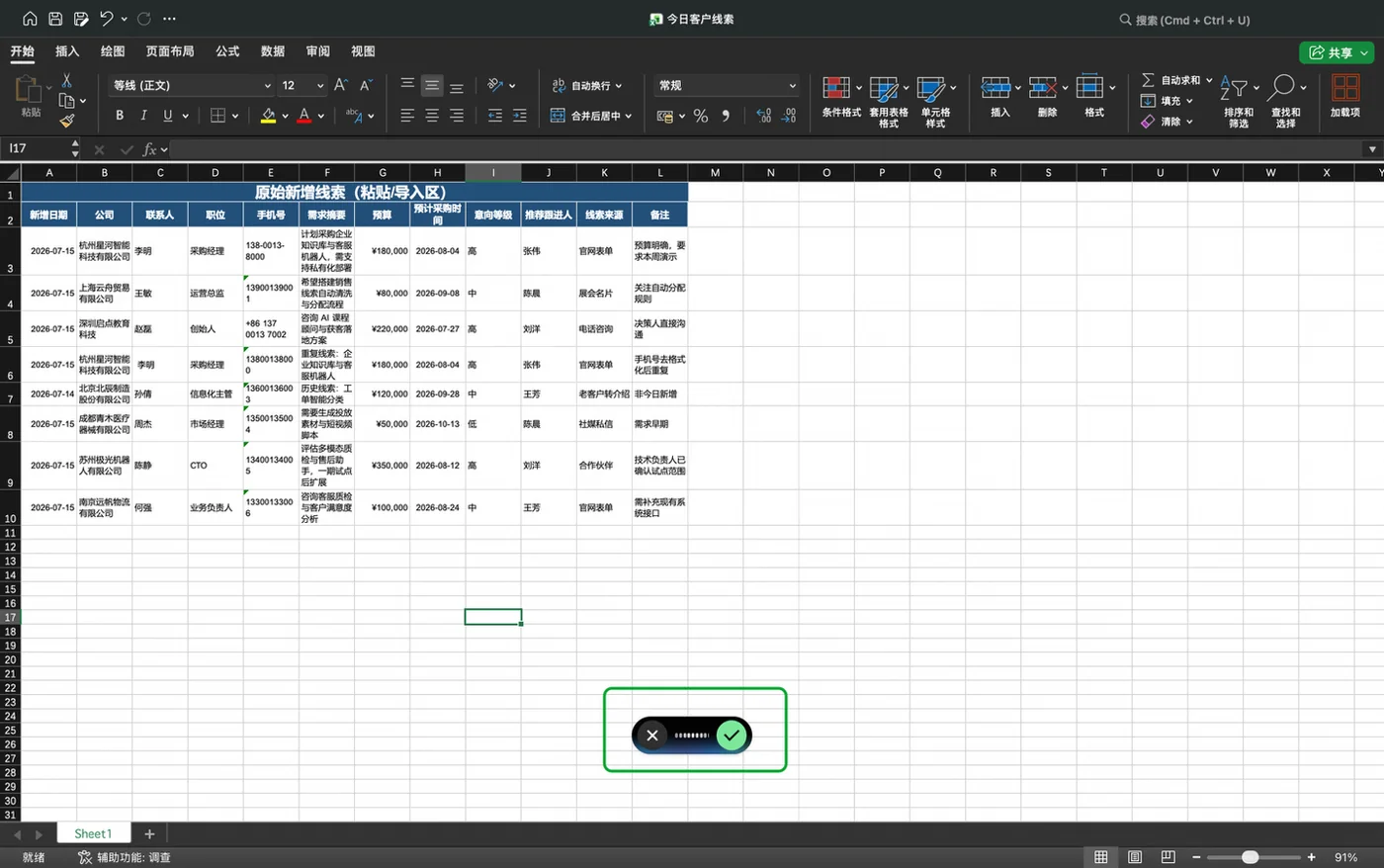Switch to the 公式 ribbon tab
This screenshot has width=1384, height=868.
pos(227,51)
